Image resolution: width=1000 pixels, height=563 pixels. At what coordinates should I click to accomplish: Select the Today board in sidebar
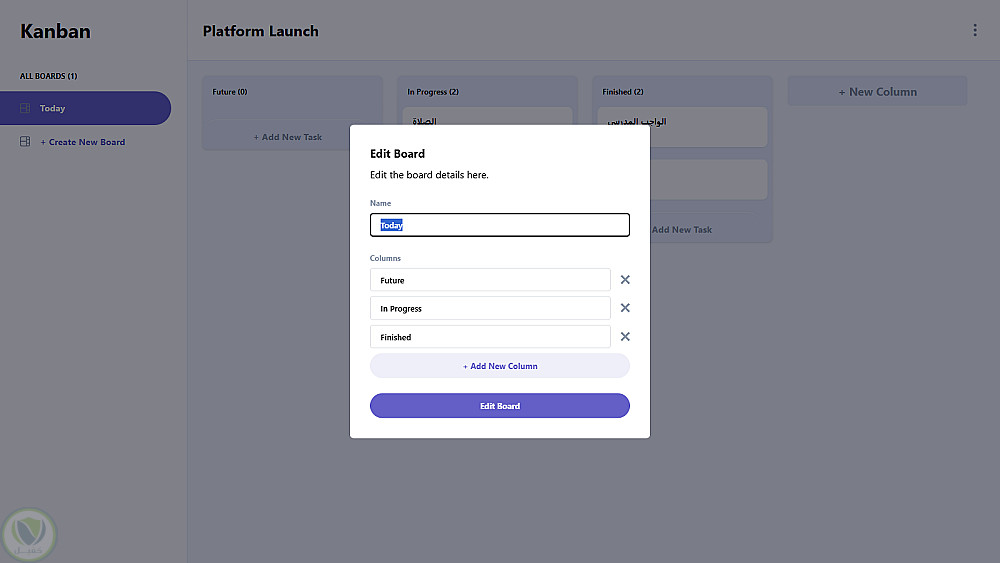[x=85, y=108]
